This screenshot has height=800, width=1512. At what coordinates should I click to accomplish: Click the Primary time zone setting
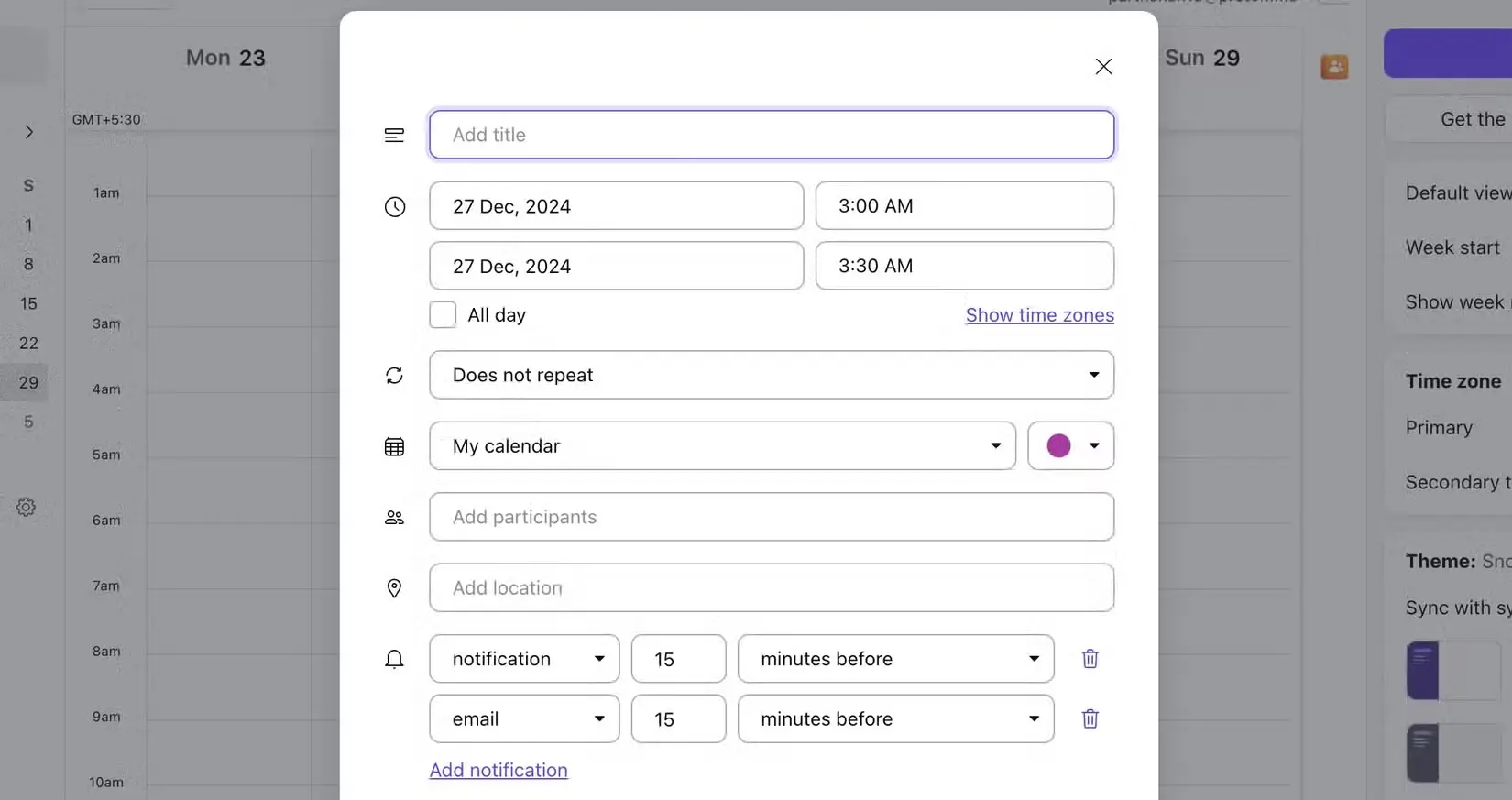(x=1439, y=428)
